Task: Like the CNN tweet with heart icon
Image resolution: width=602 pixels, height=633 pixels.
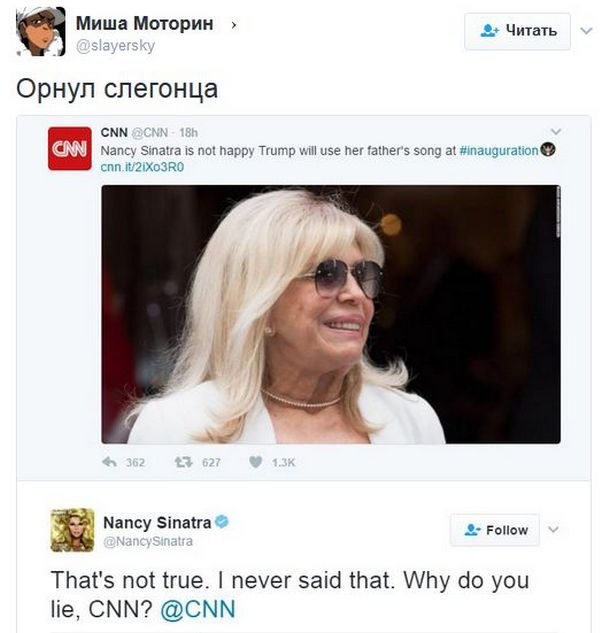Action: click(255, 463)
